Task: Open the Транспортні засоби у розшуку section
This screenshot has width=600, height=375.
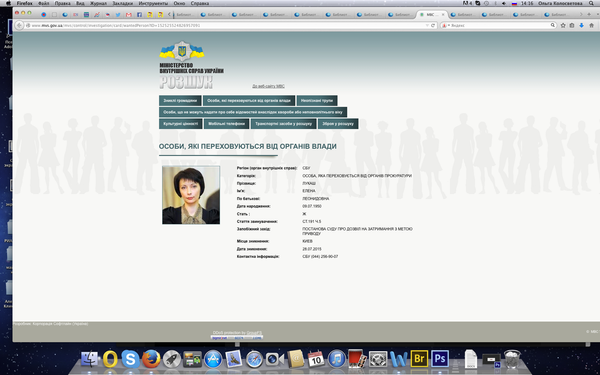Action: tap(284, 124)
